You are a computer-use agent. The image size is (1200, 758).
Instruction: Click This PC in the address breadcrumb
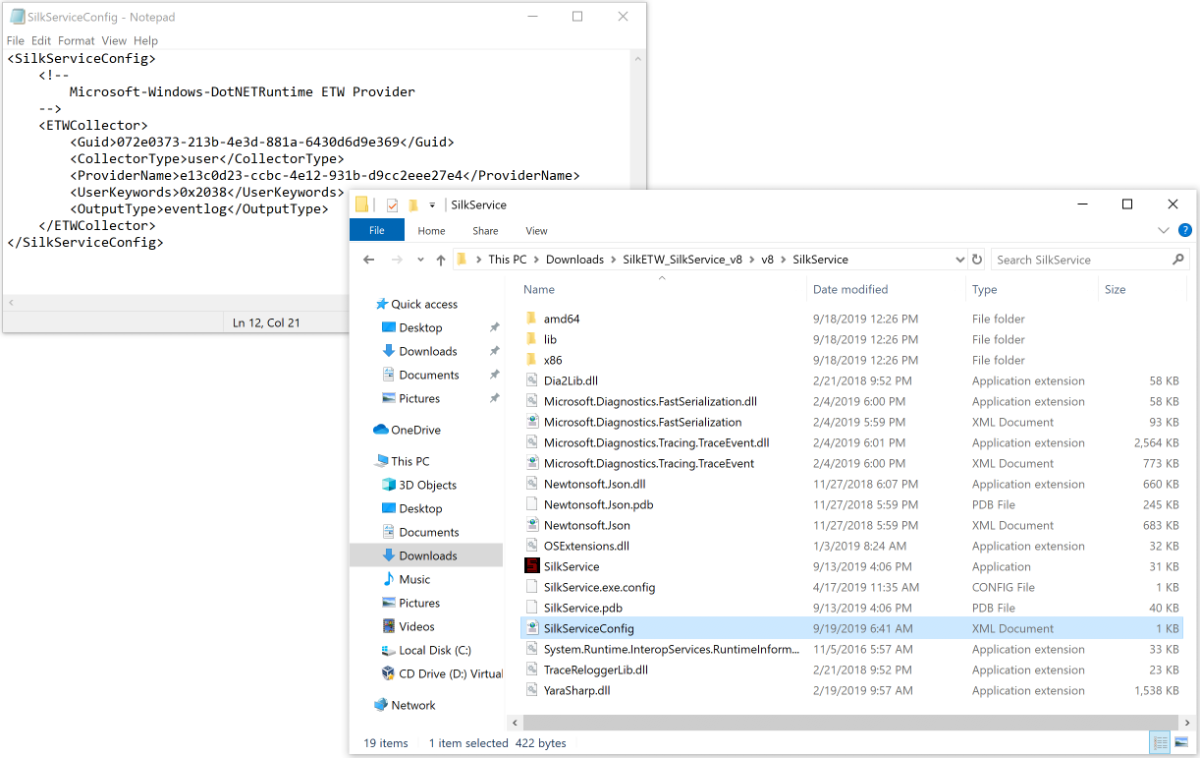point(507,259)
